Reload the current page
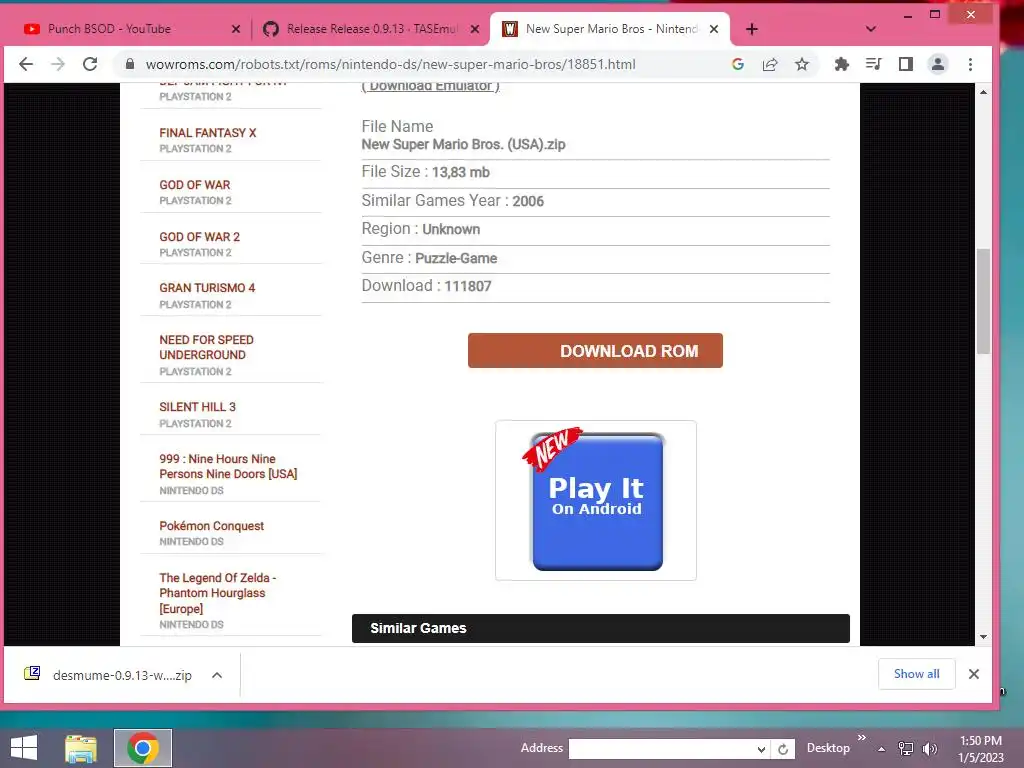 90,64
